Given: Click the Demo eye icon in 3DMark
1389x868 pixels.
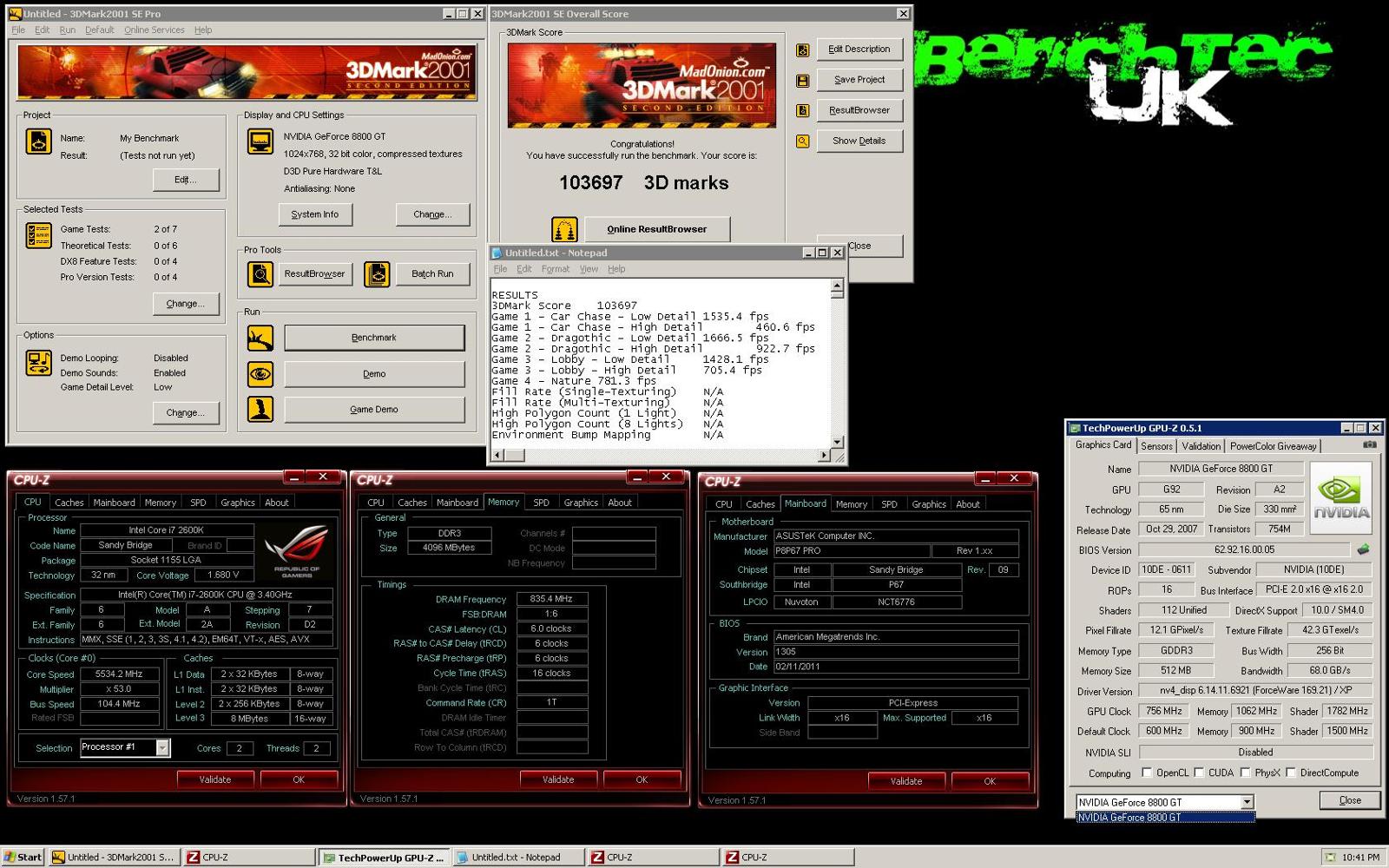Looking at the screenshot, I should pos(260,374).
